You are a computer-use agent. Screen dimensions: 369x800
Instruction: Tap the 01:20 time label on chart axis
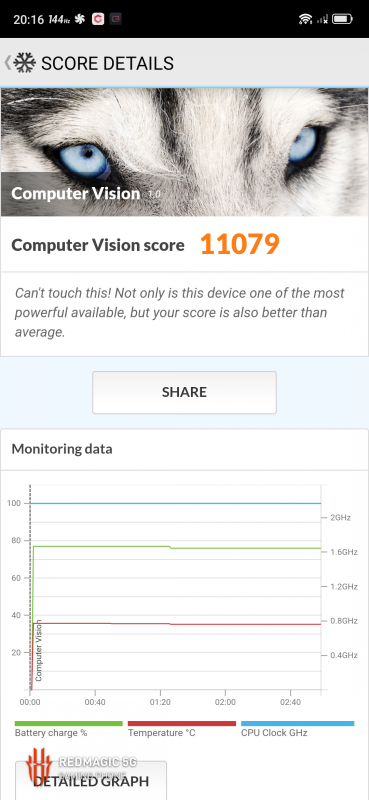pos(160,703)
